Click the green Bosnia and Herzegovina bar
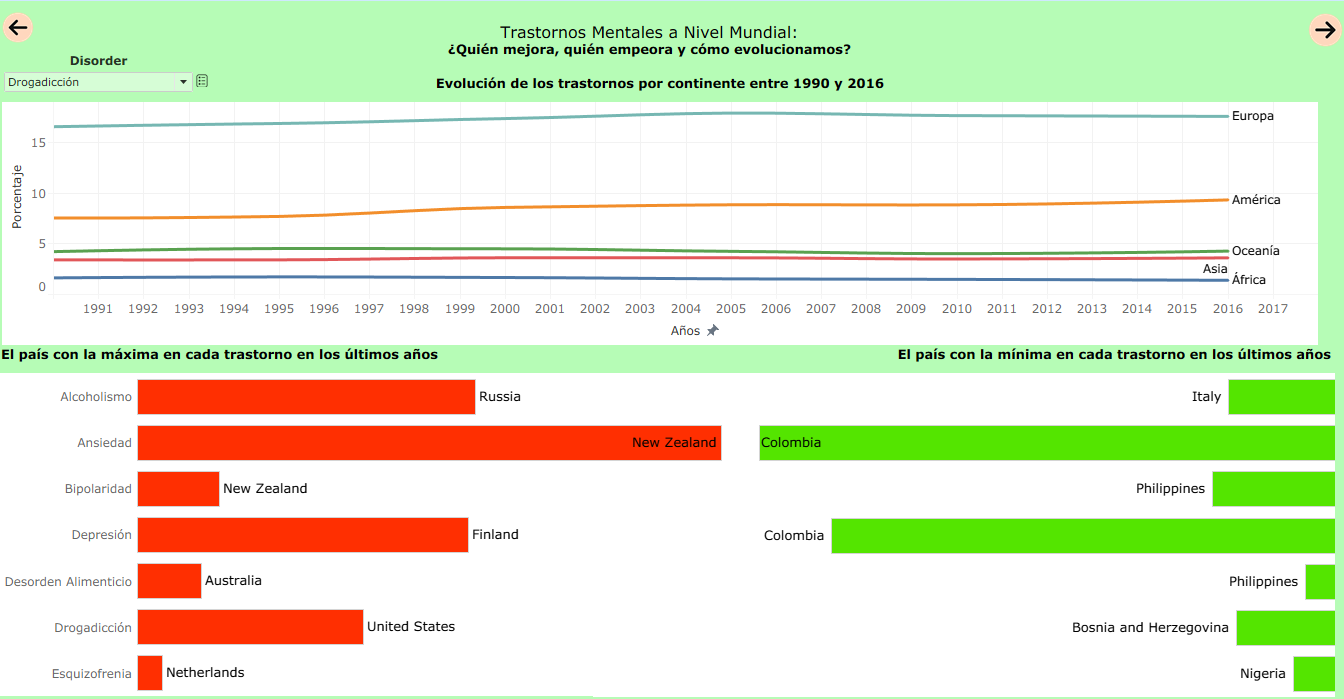Screen dimensions: 1344x699 (x=1285, y=628)
